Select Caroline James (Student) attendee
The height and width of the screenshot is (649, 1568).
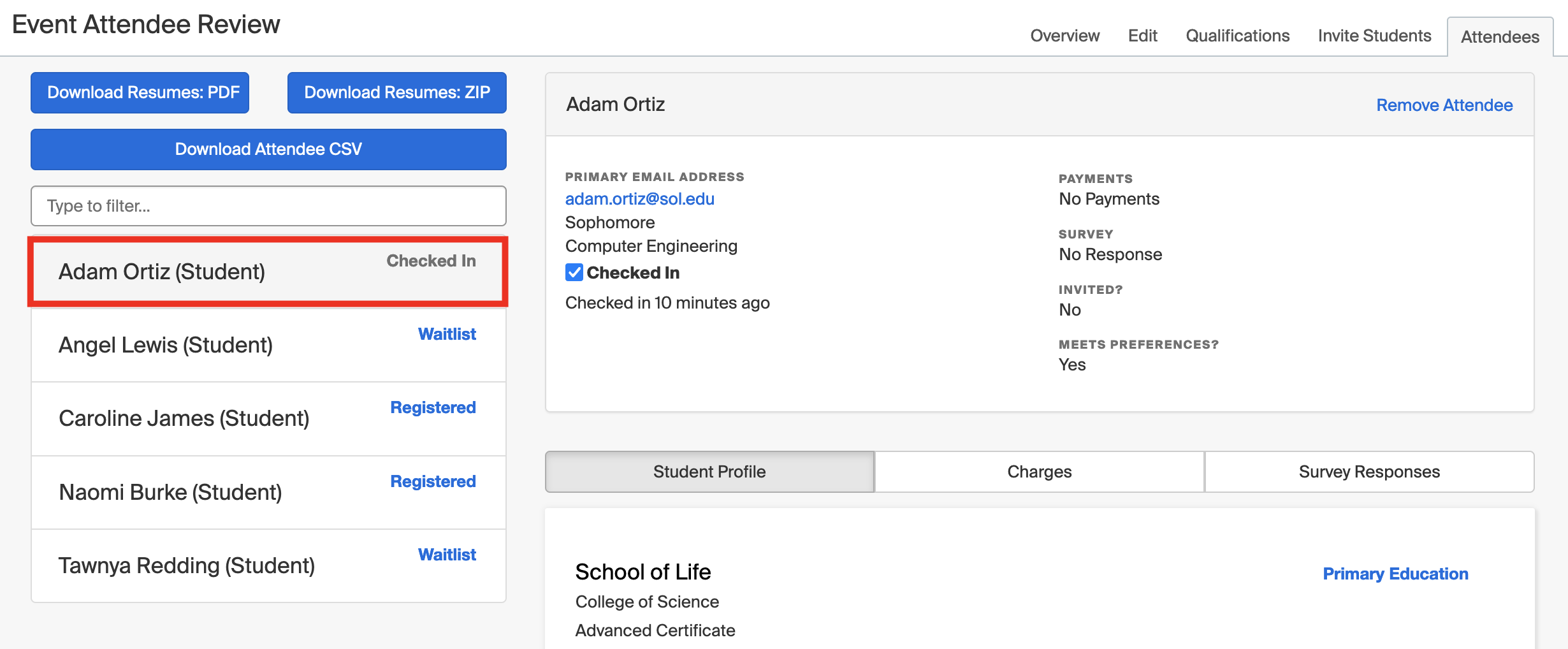(x=268, y=419)
